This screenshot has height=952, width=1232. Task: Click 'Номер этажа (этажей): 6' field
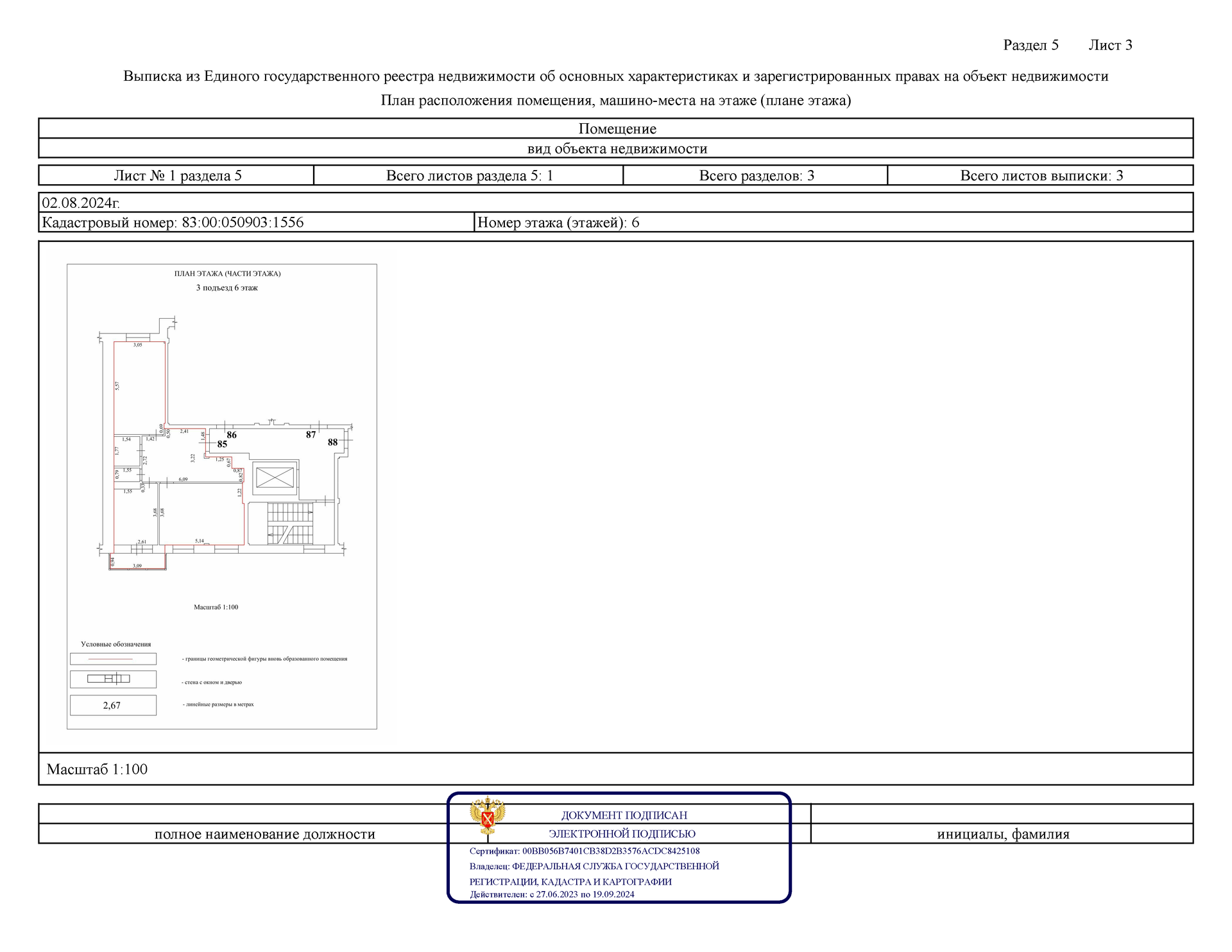click(558, 223)
